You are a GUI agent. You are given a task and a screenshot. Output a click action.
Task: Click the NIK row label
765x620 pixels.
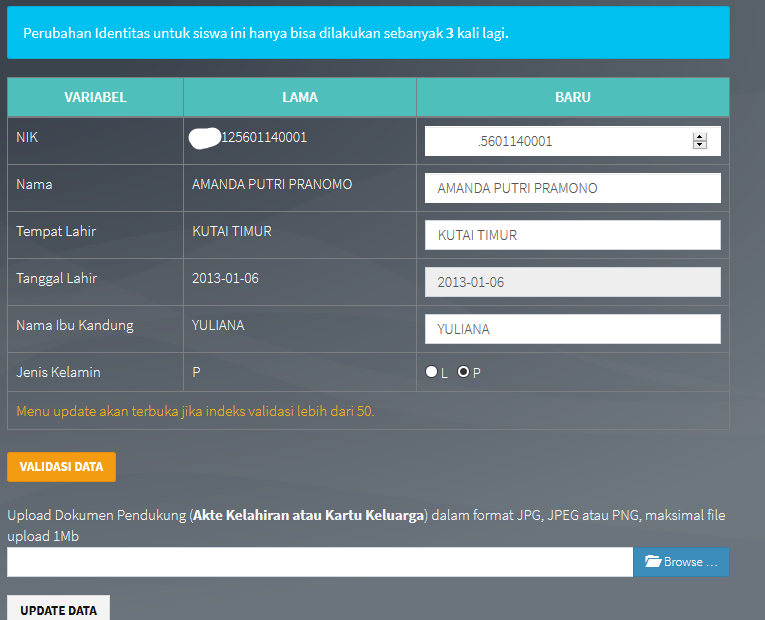pyautogui.click(x=27, y=138)
